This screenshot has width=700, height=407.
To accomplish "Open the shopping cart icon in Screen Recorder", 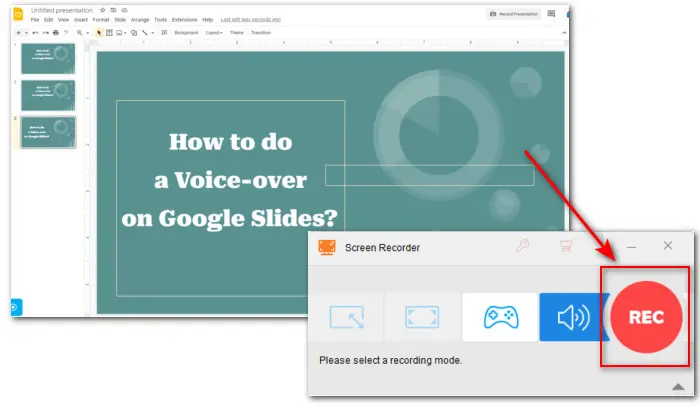I will pos(566,245).
